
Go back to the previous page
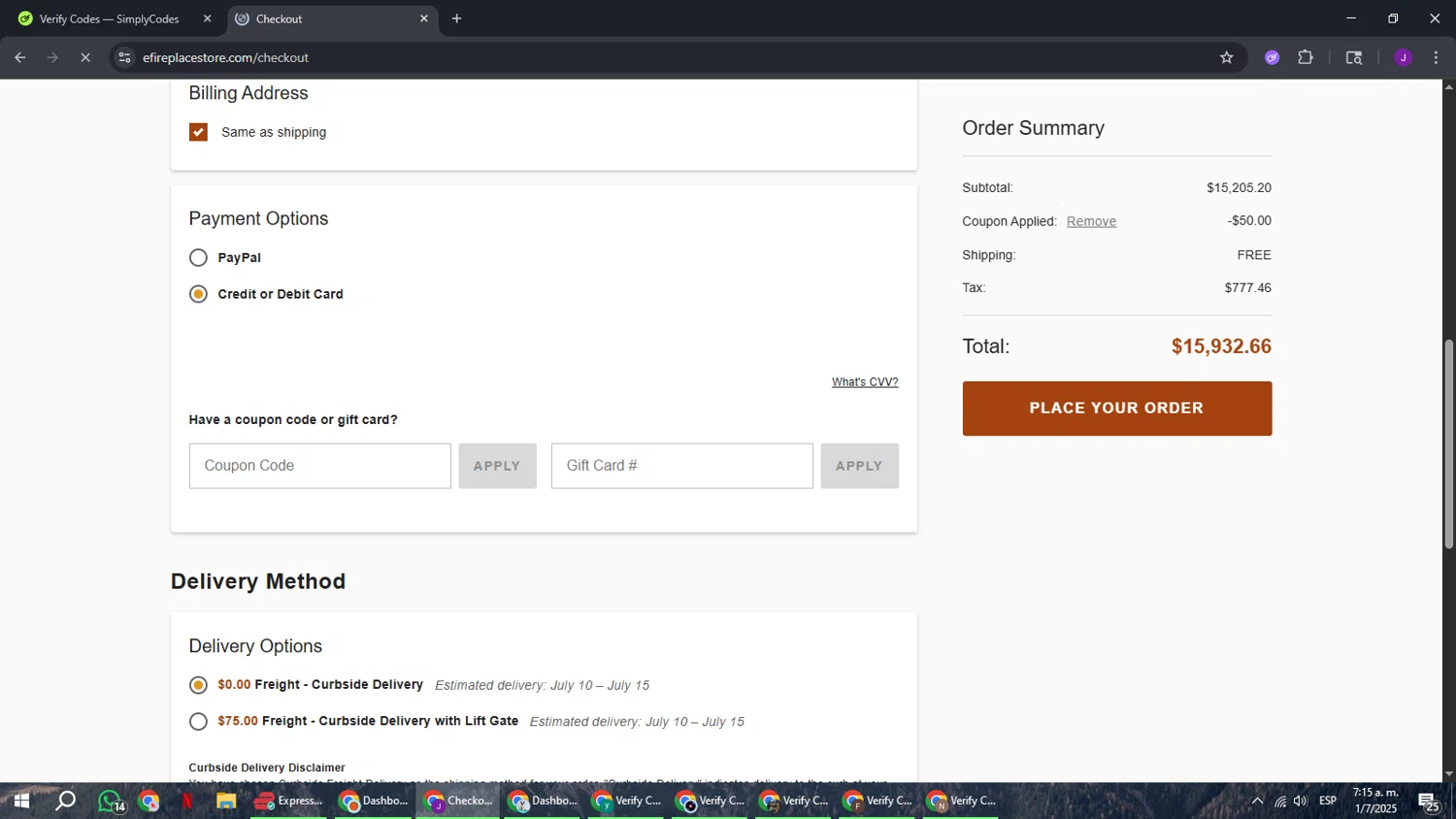pyautogui.click(x=19, y=57)
